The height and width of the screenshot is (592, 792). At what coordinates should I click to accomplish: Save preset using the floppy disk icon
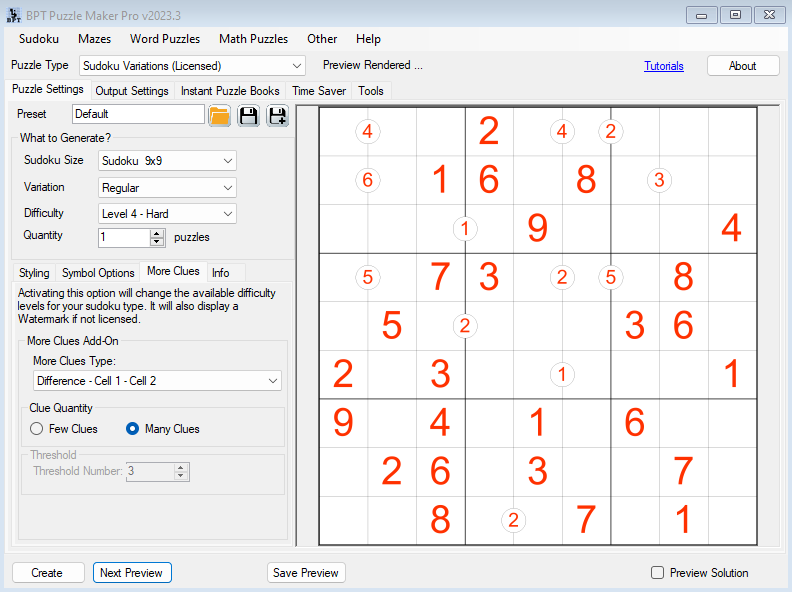tap(248, 115)
